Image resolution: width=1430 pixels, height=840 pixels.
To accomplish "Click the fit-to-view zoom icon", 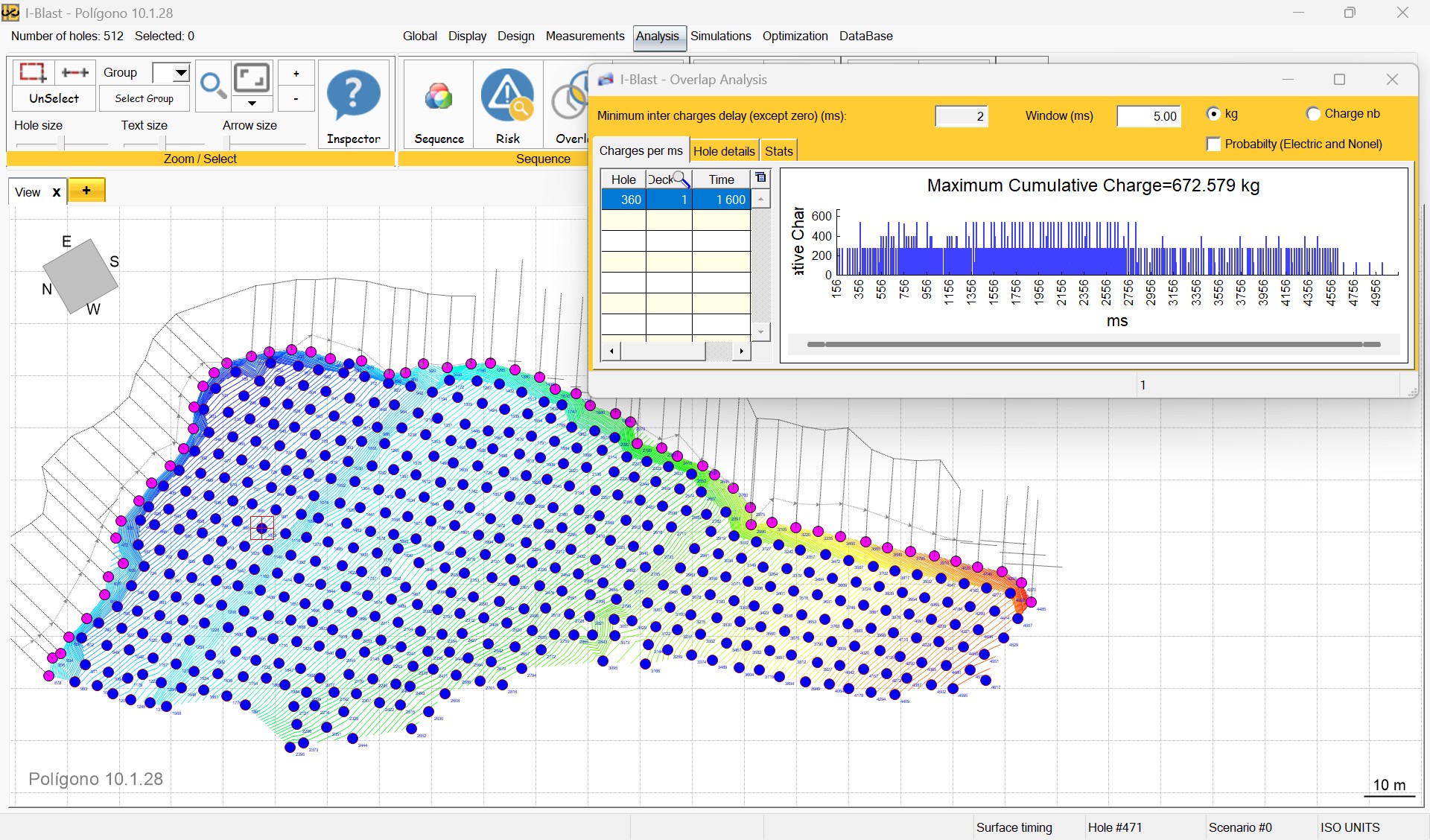I will [x=252, y=77].
